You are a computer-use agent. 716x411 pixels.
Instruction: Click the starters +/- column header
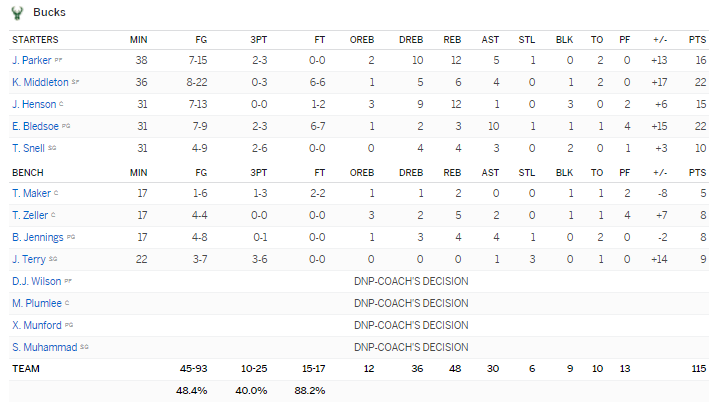pyautogui.click(x=658, y=39)
